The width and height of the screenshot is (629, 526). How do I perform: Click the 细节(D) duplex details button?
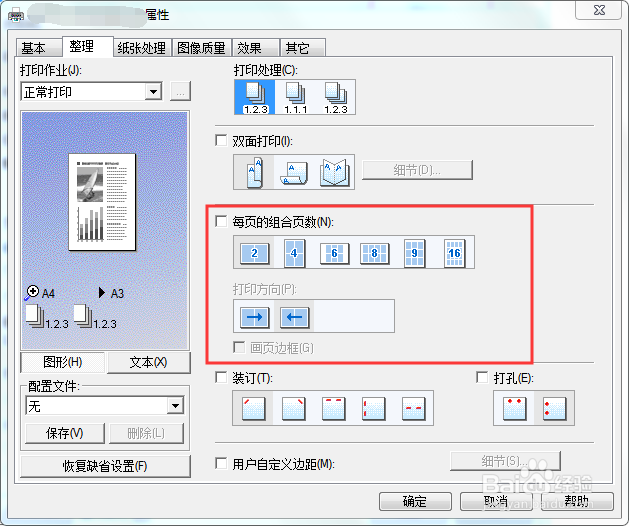coord(417,170)
